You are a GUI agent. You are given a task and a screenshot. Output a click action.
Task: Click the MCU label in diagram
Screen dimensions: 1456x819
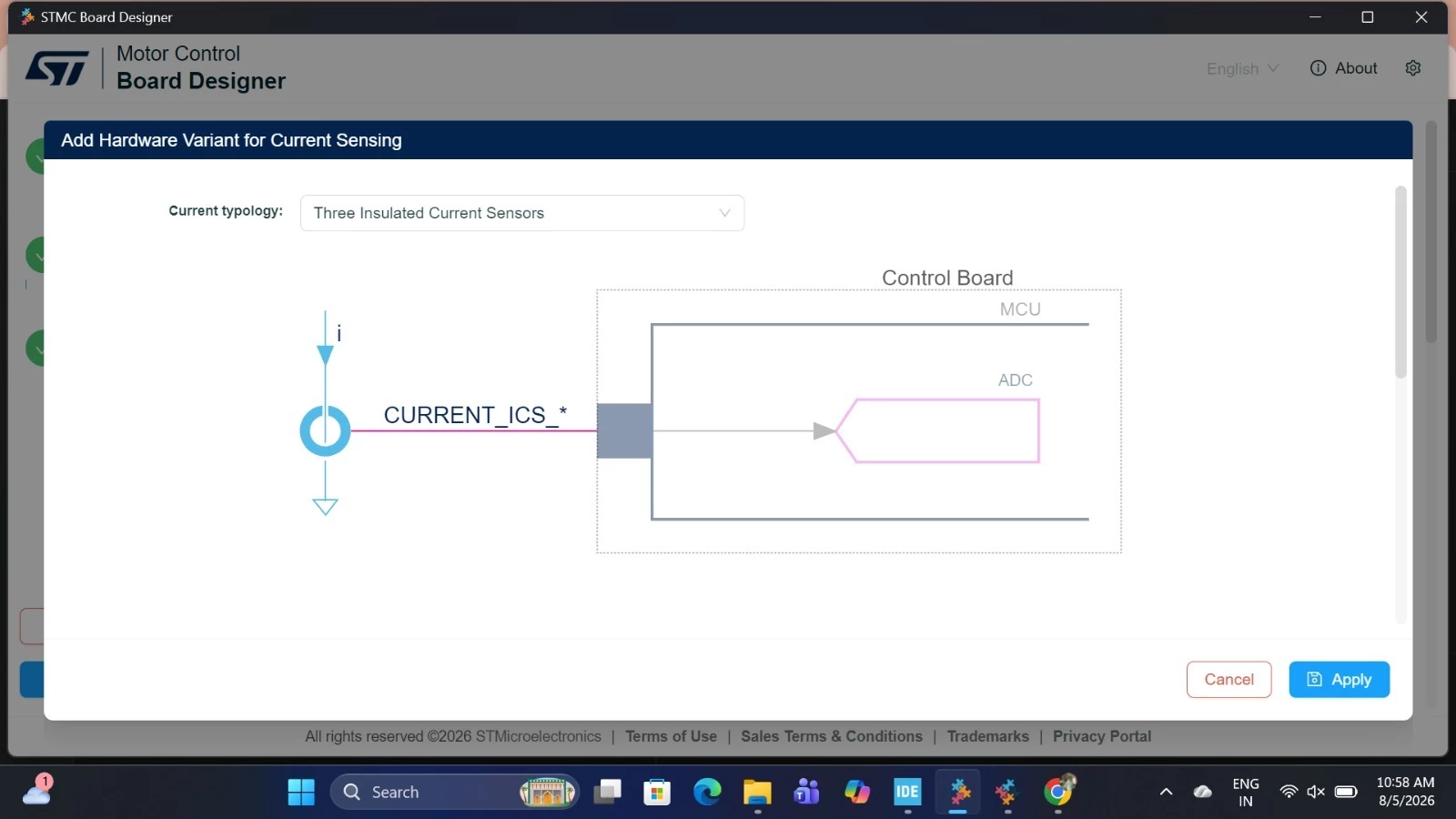point(1020,309)
